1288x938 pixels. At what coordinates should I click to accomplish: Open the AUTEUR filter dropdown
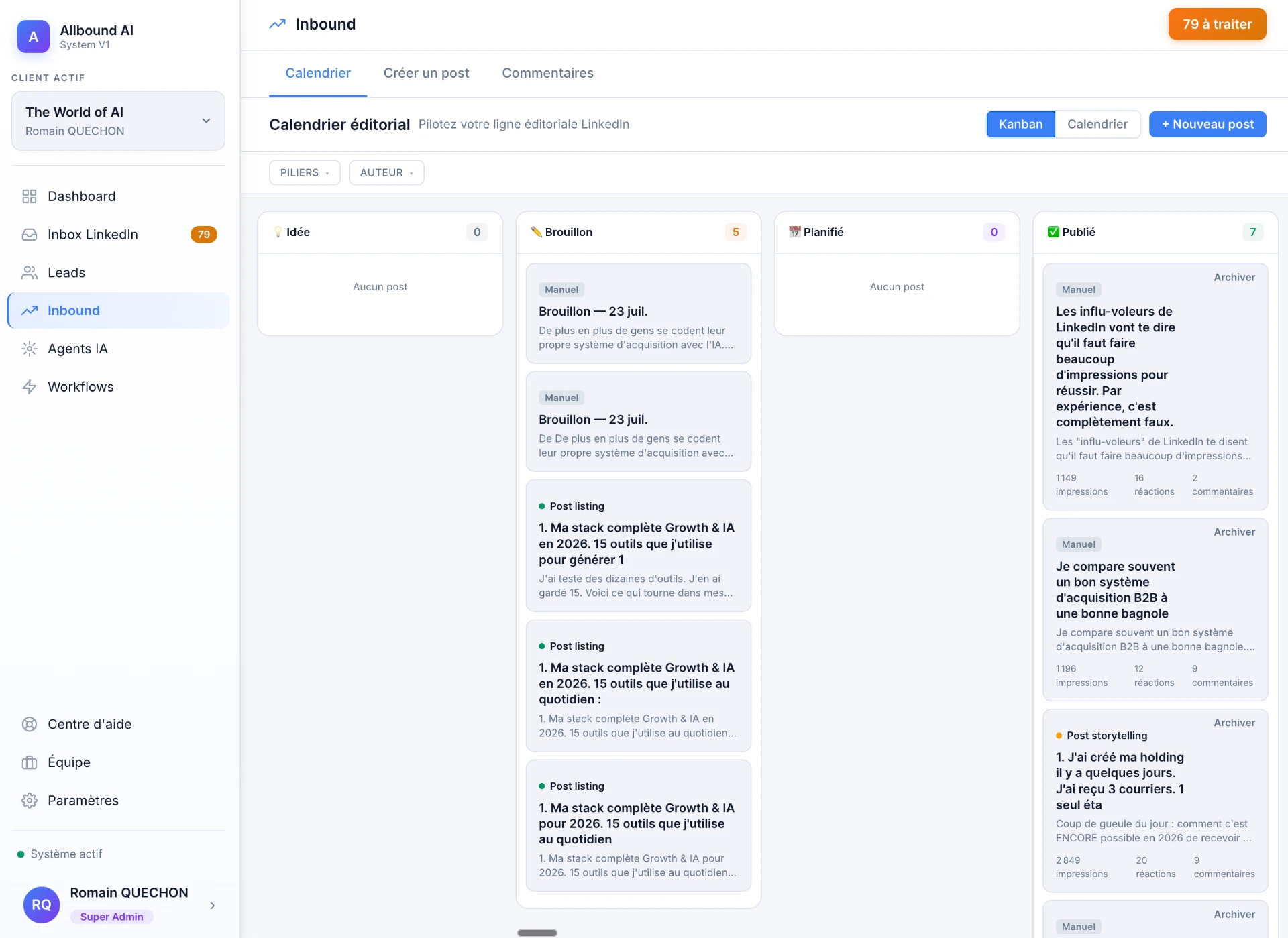[386, 172]
